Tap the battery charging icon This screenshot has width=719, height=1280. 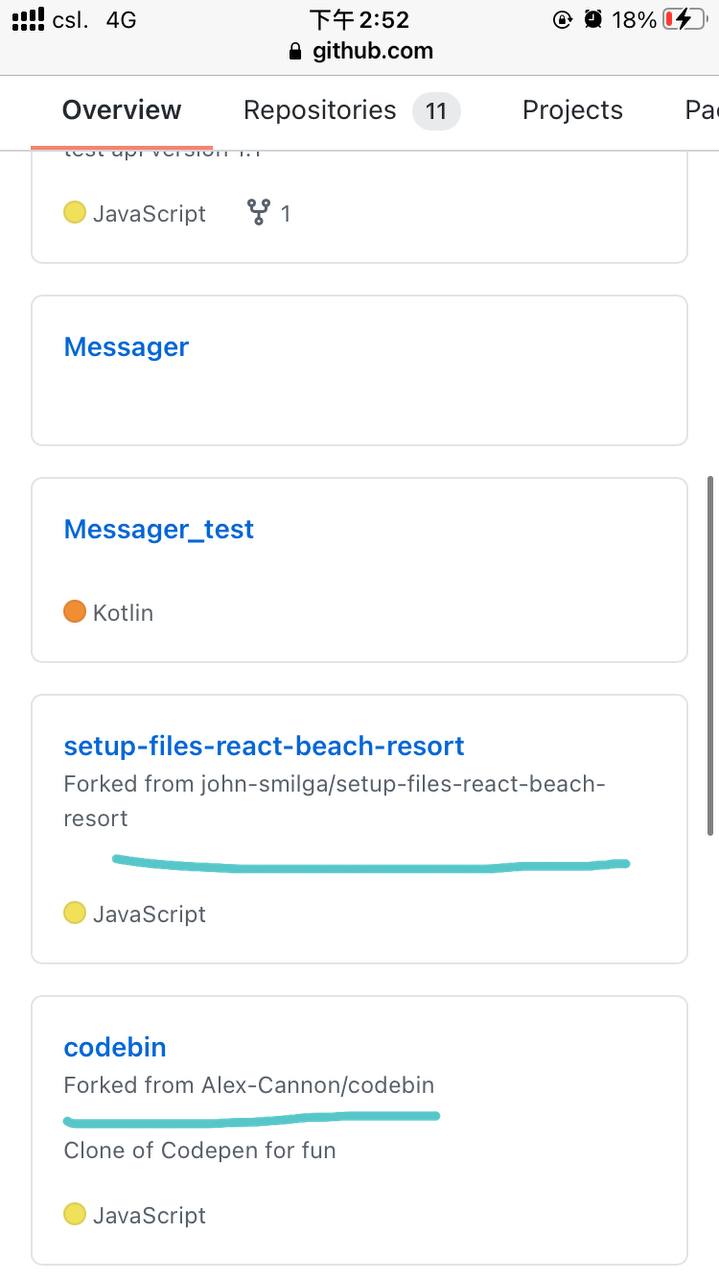pyautogui.click(x=683, y=19)
